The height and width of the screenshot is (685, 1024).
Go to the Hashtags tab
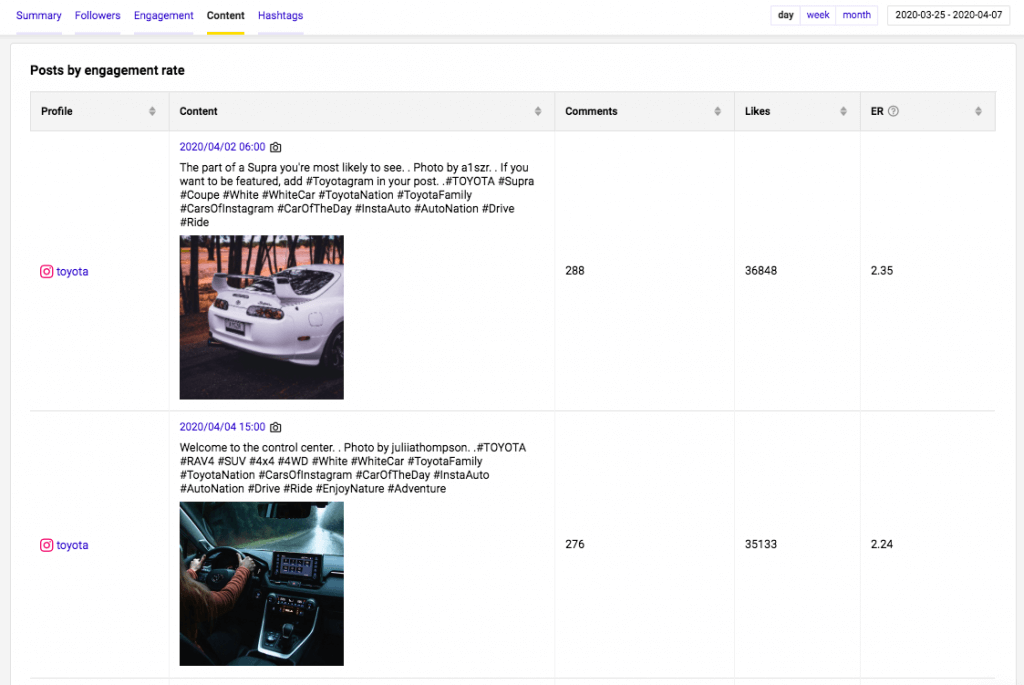280,15
